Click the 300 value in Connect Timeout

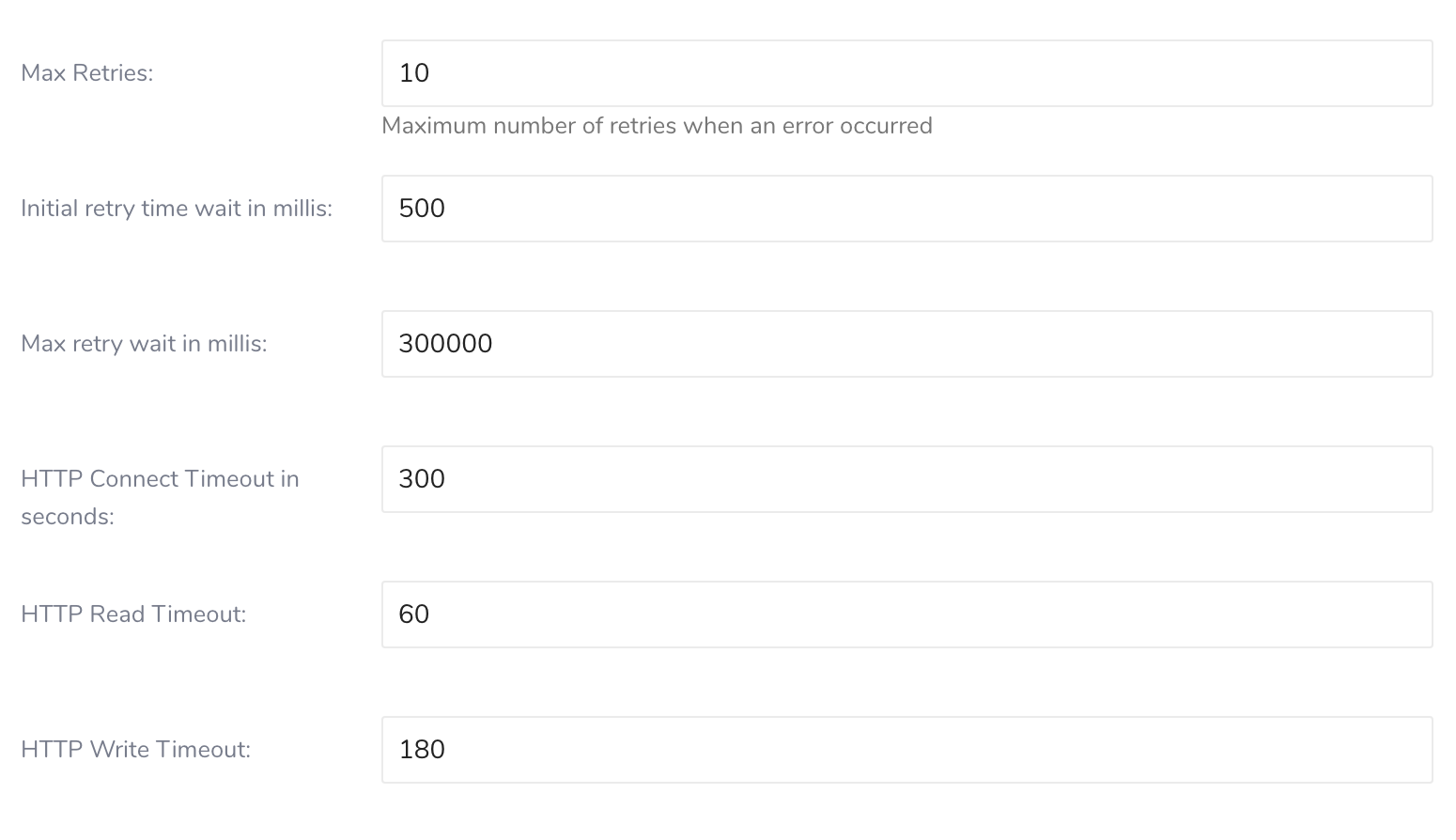click(422, 479)
